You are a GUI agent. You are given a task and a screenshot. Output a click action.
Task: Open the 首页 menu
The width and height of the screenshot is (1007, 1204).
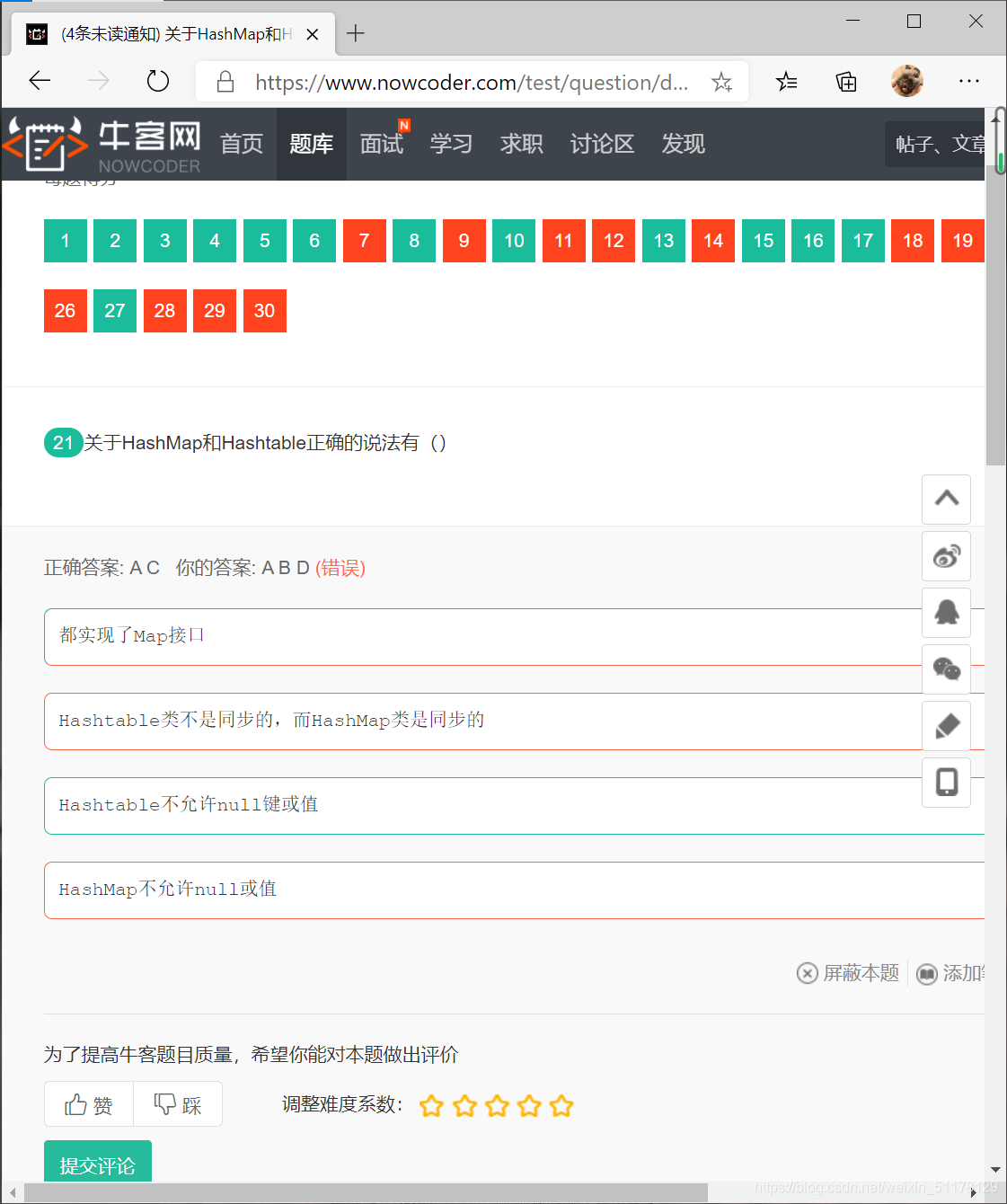point(242,144)
